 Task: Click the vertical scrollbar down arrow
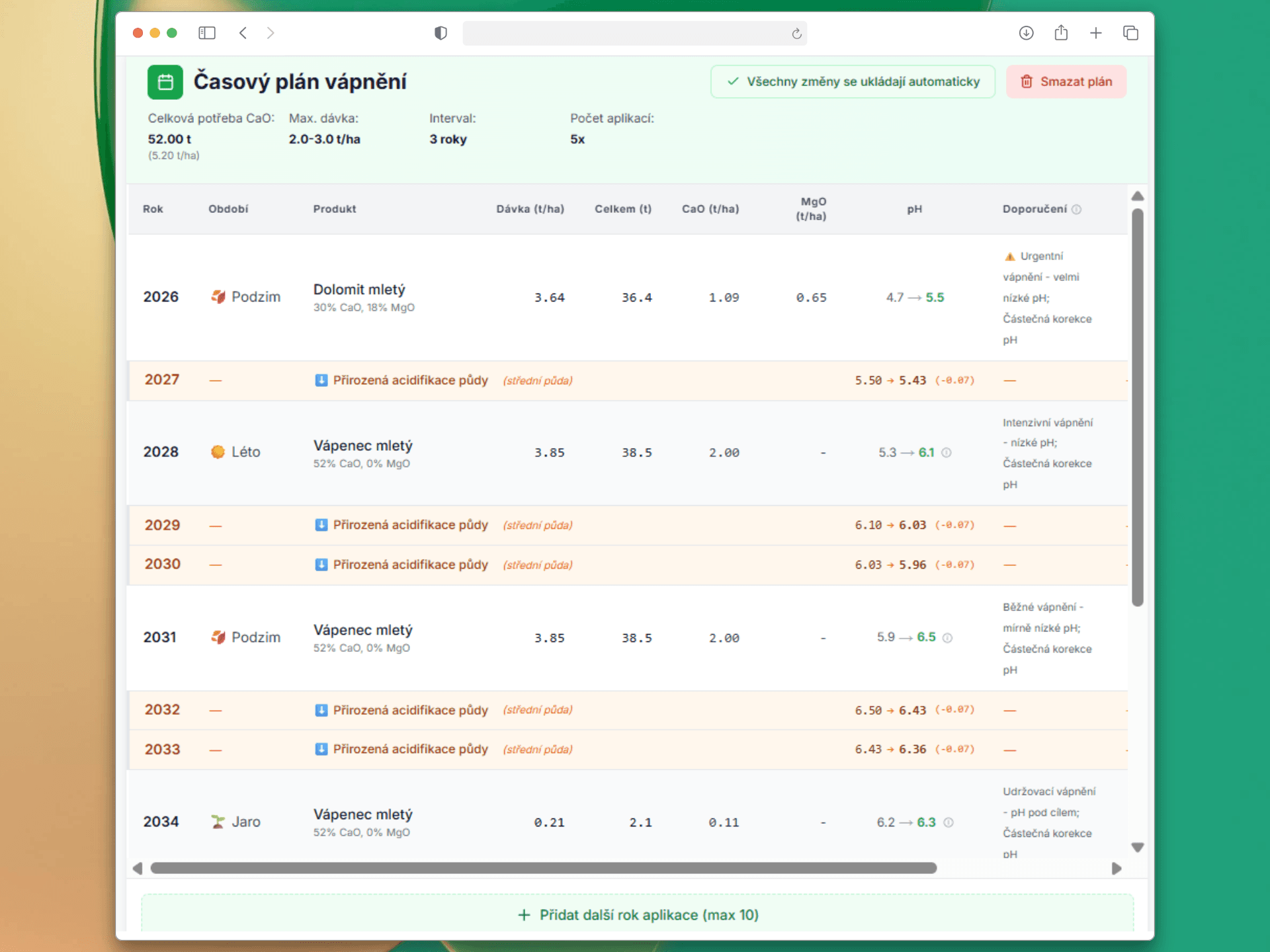pos(1138,848)
